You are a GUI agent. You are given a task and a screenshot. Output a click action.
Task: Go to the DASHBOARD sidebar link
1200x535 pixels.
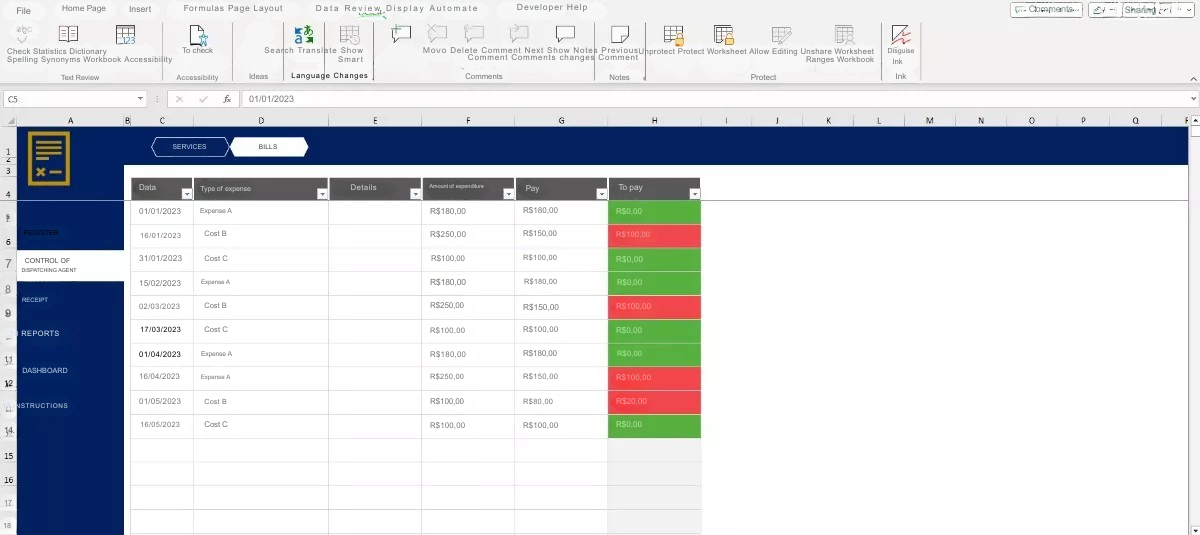[45, 371]
